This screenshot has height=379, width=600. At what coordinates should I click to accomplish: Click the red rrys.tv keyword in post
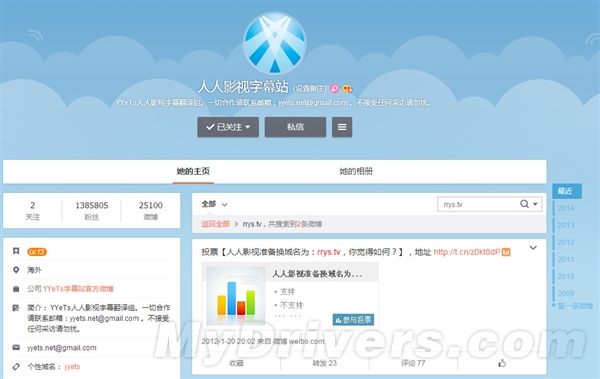(x=329, y=252)
